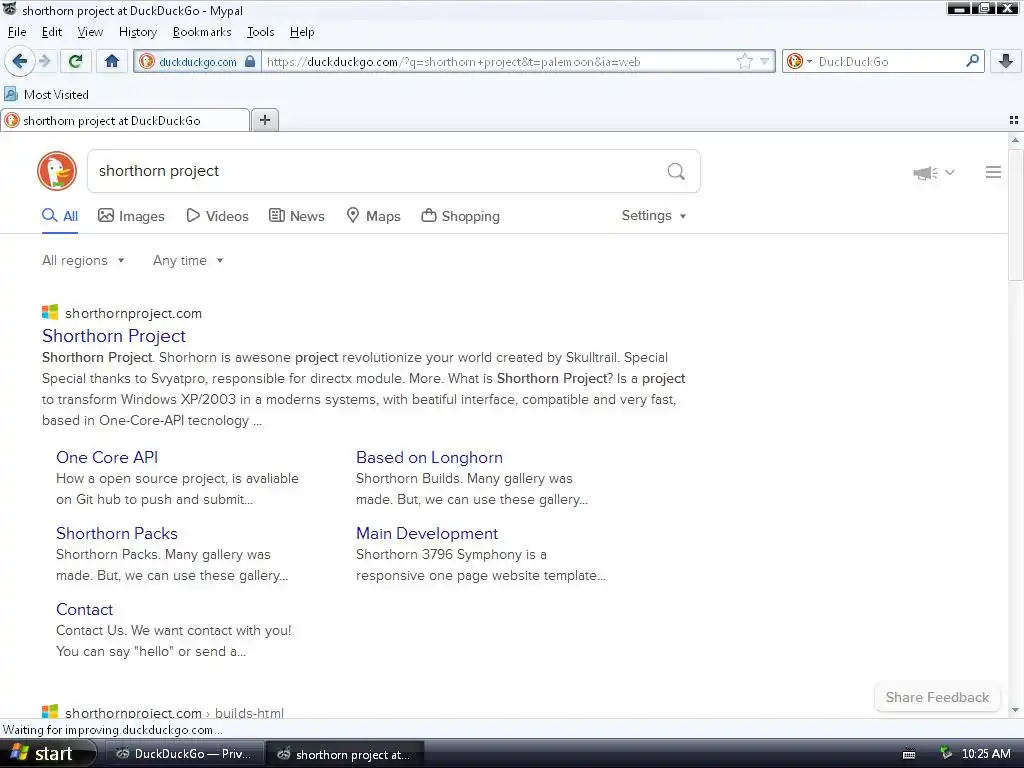Go back using the browser back arrow
This screenshot has width=1024, height=768.
19,61
